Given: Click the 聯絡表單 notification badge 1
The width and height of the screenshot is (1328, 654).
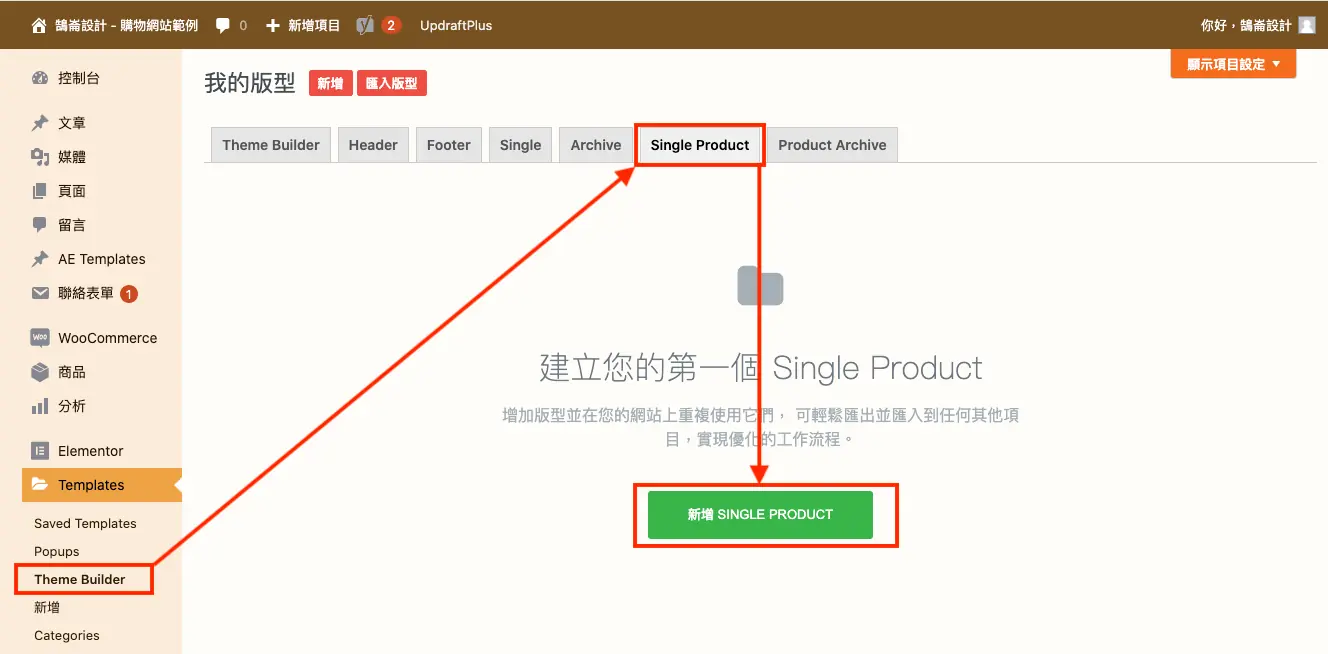Looking at the screenshot, I should pos(129,294).
